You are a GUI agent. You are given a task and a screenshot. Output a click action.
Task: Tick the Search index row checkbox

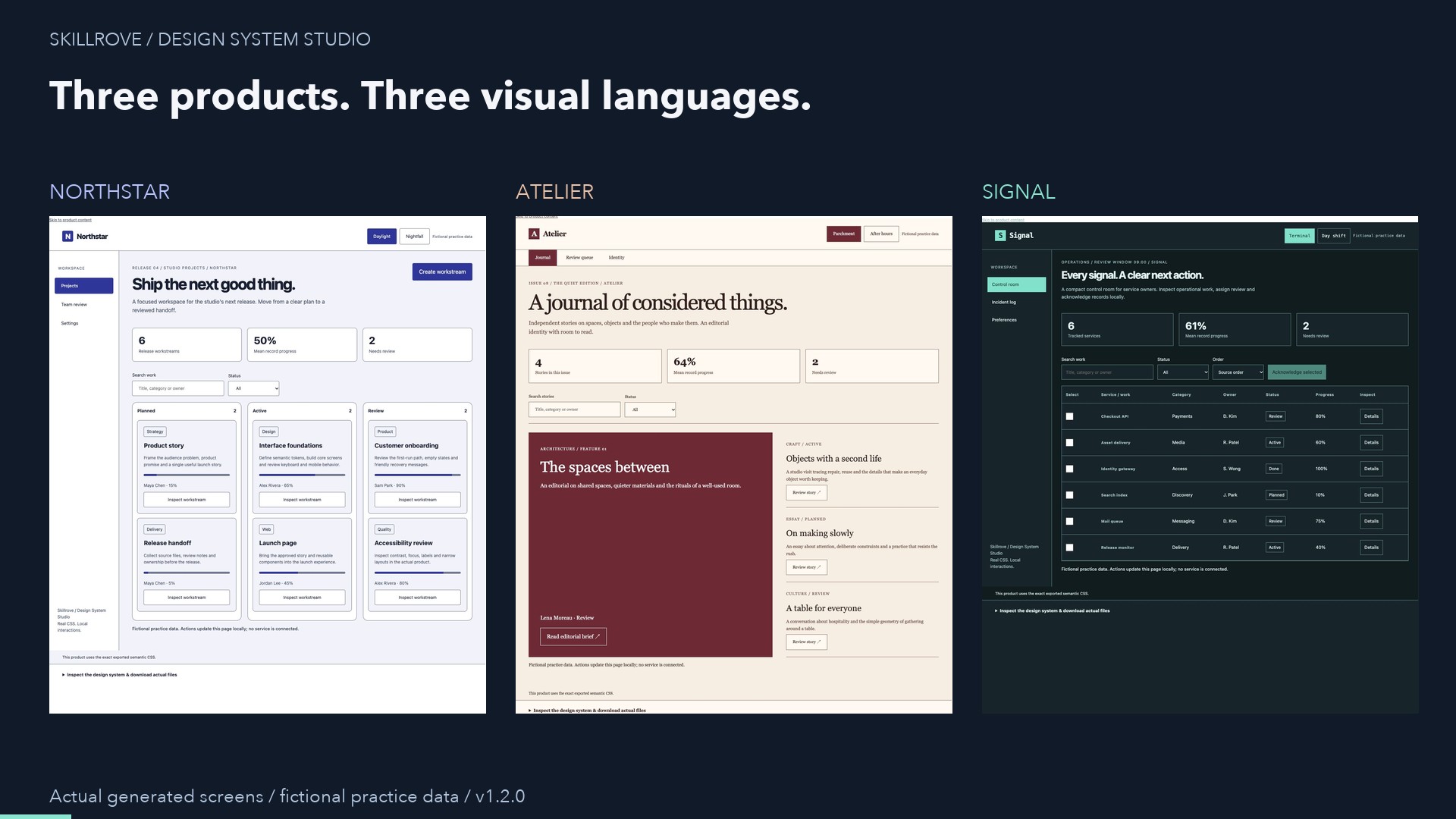[x=1069, y=495]
